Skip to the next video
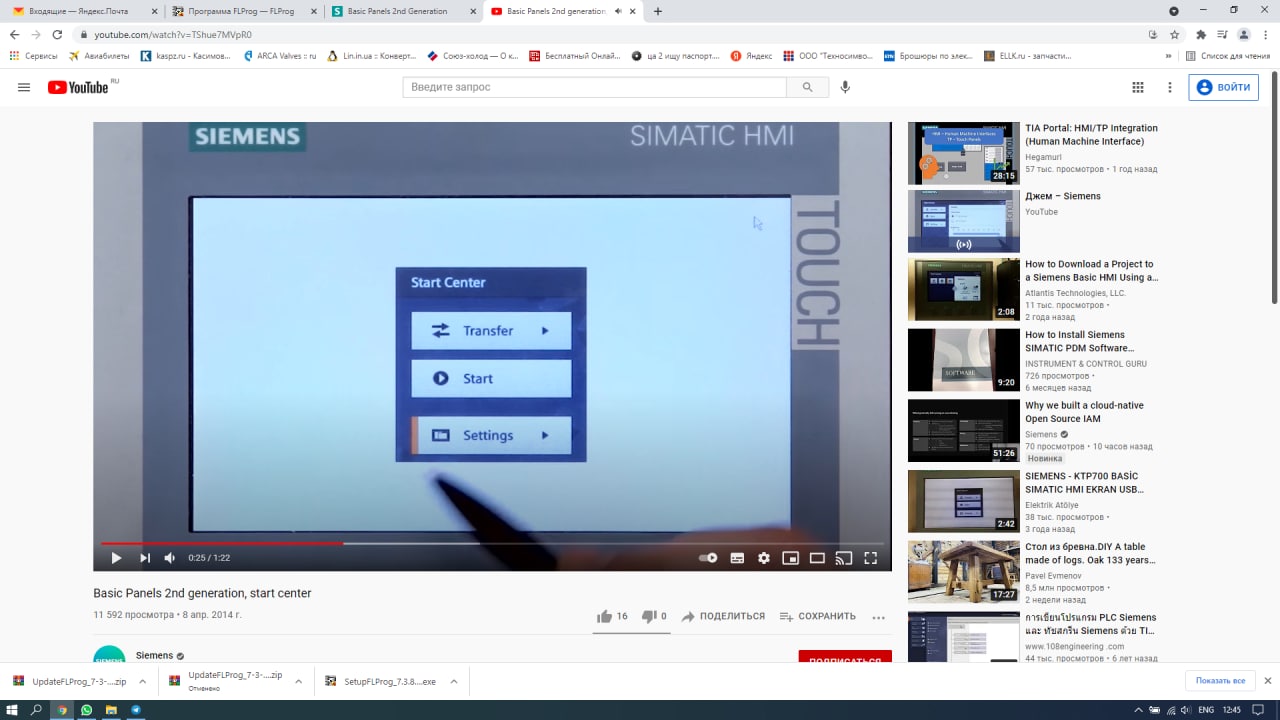This screenshot has width=1280, height=720. click(145, 558)
